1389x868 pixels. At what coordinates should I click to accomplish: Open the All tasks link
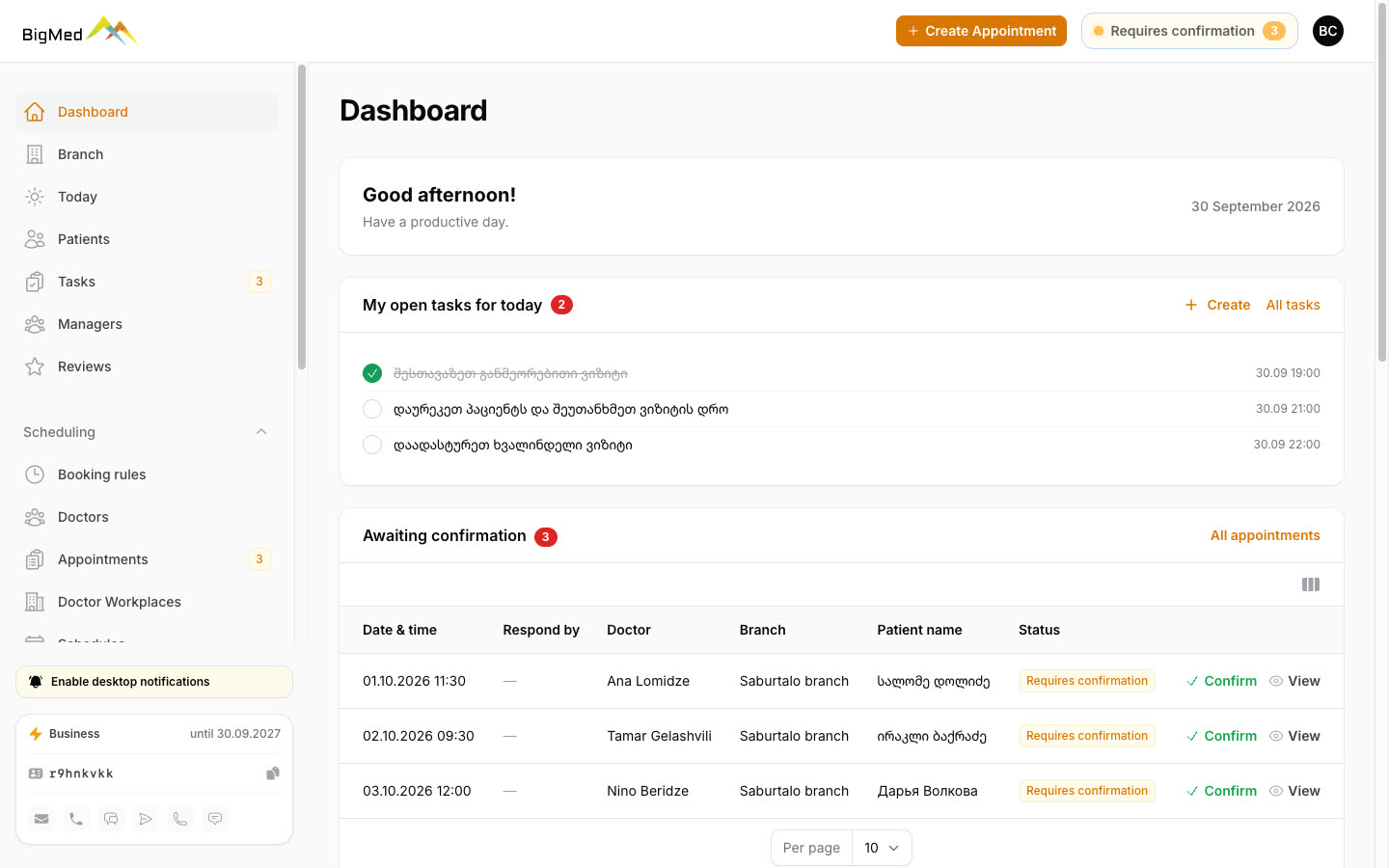tap(1293, 305)
